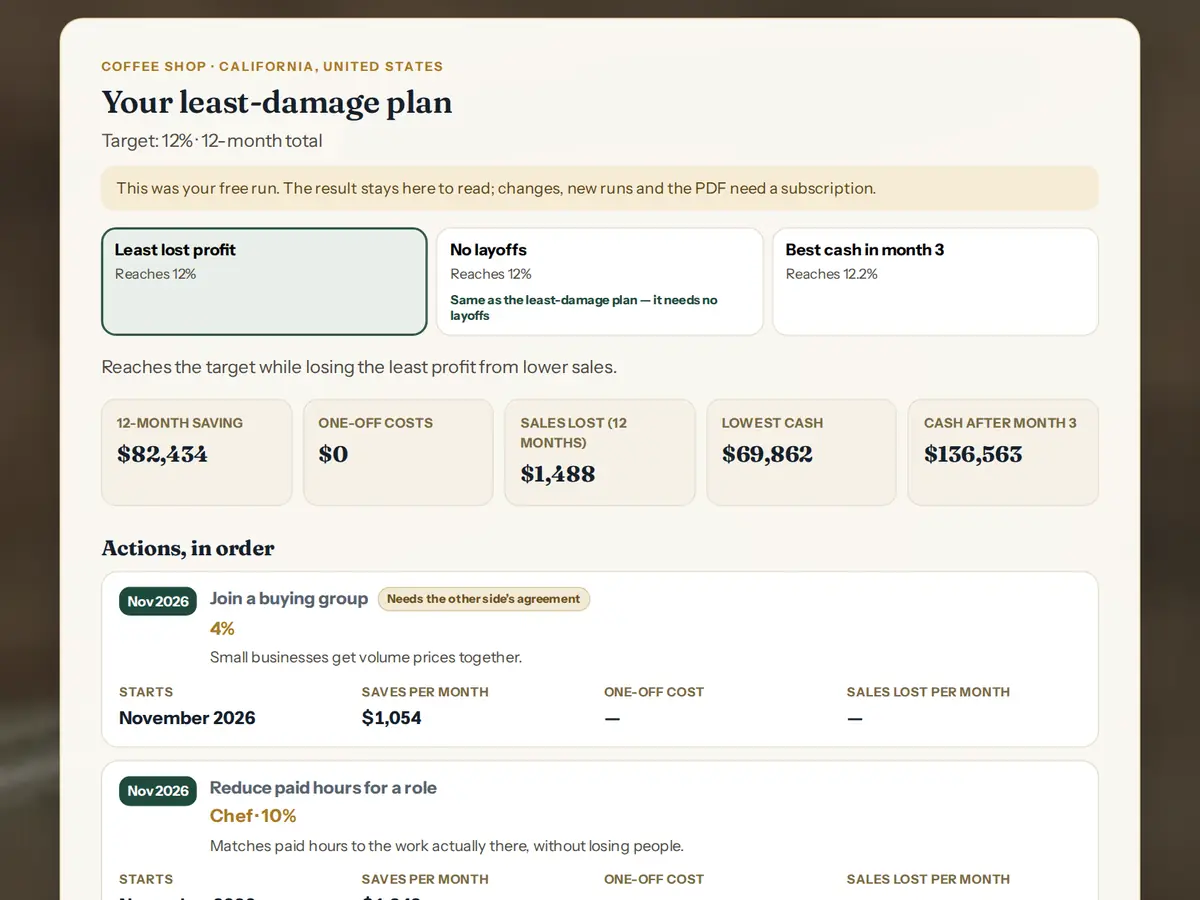This screenshot has height=900, width=1200.
Task: Click the Nov 2026 badge beside Join a buying group
Action: [x=158, y=601]
